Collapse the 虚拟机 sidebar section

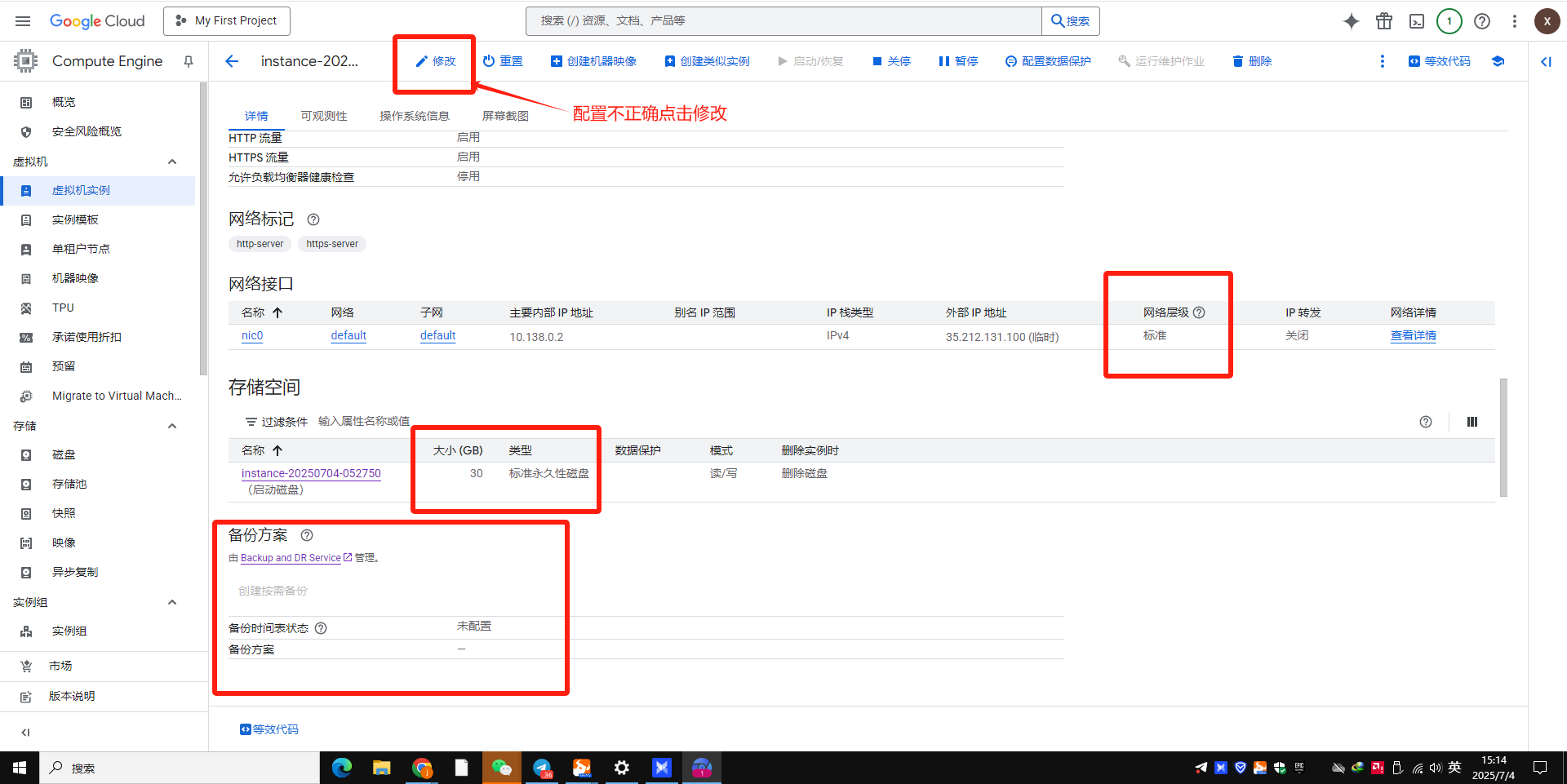click(x=172, y=162)
